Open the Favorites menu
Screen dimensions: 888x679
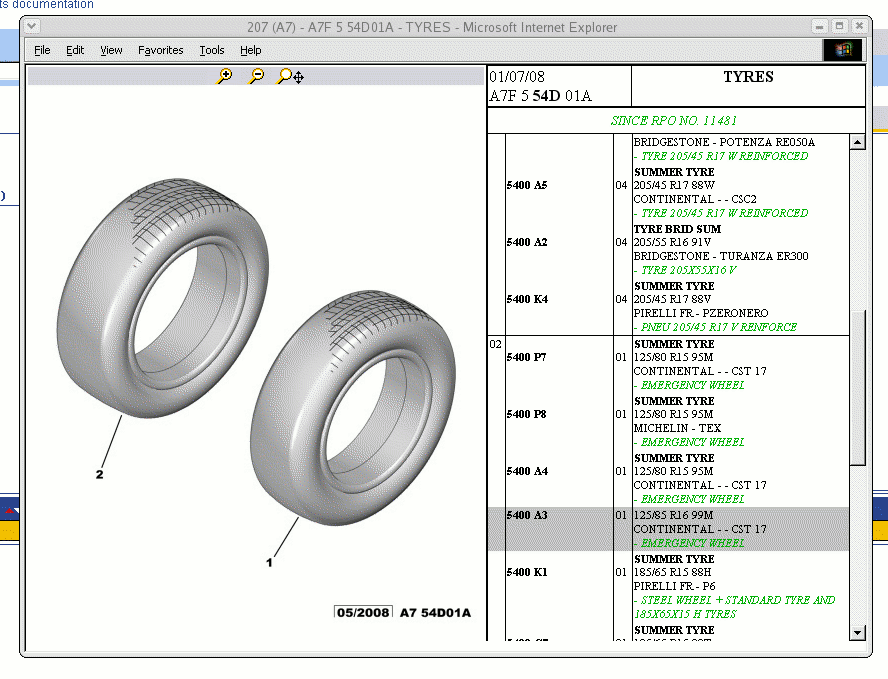161,50
